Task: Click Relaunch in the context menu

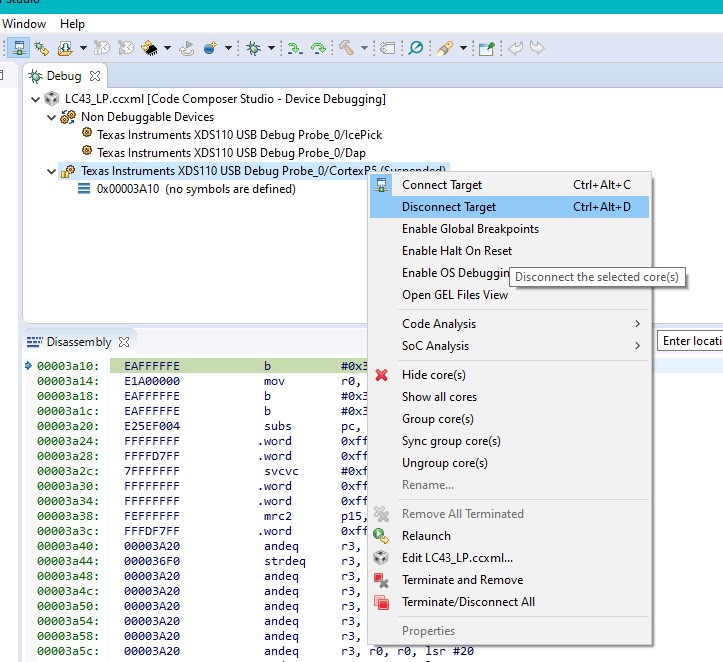Action: (x=510, y=536)
